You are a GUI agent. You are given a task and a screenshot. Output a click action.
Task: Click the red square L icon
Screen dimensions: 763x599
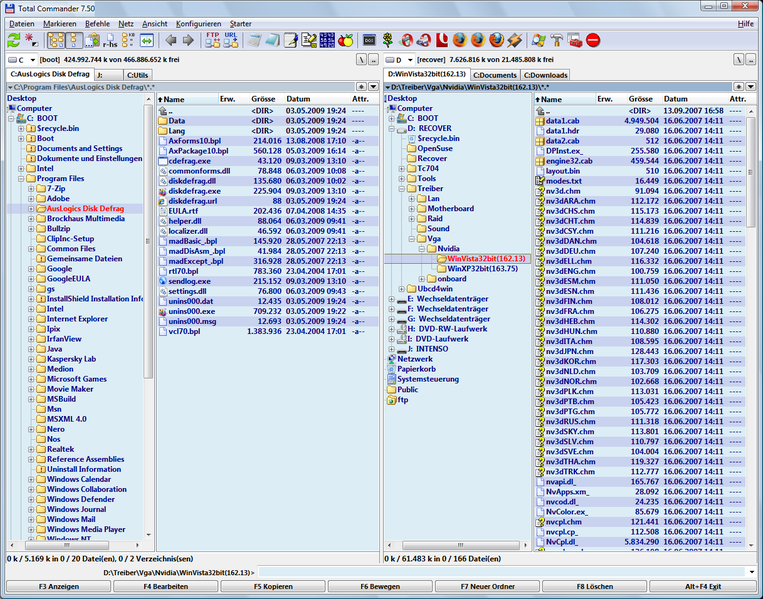[442, 40]
